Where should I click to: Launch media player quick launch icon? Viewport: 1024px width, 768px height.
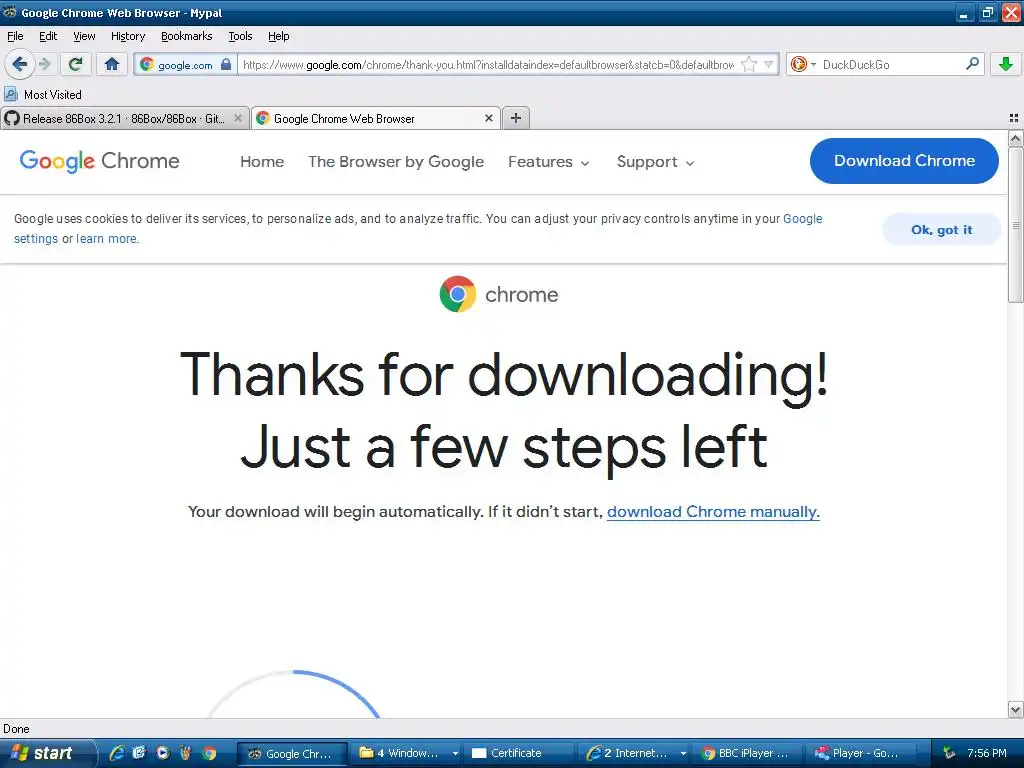163,753
